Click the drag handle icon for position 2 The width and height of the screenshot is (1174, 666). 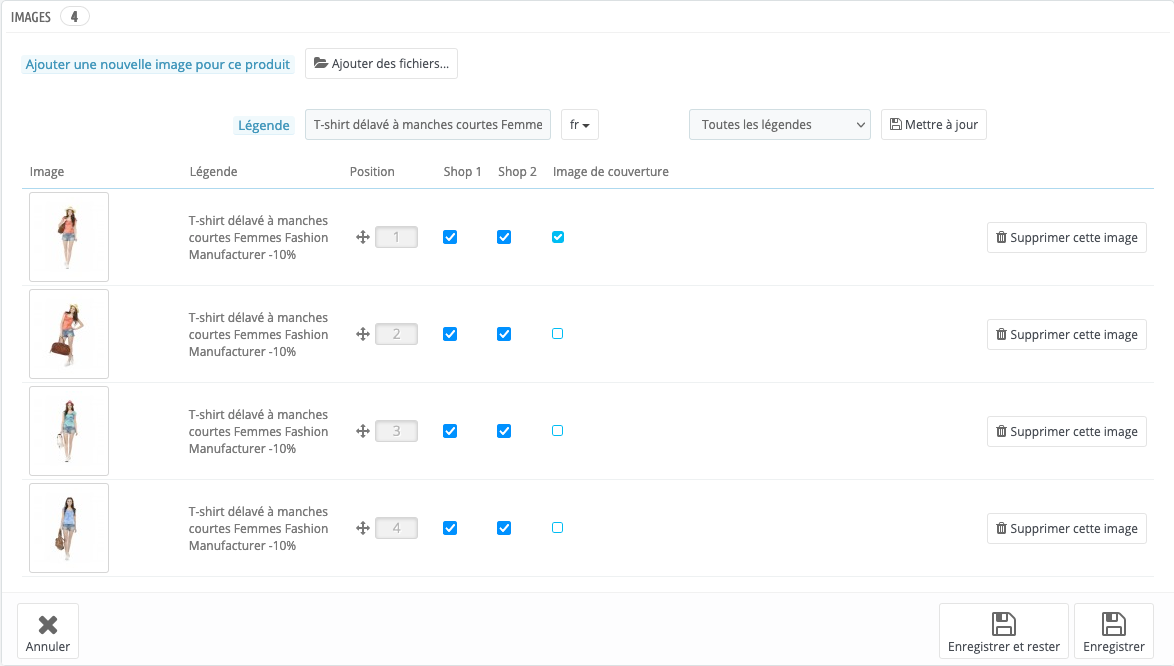363,334
